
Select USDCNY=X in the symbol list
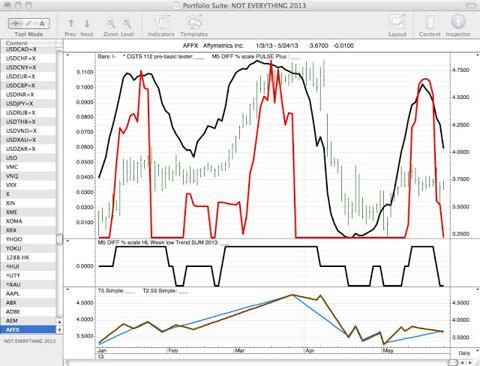coord(28,67)
